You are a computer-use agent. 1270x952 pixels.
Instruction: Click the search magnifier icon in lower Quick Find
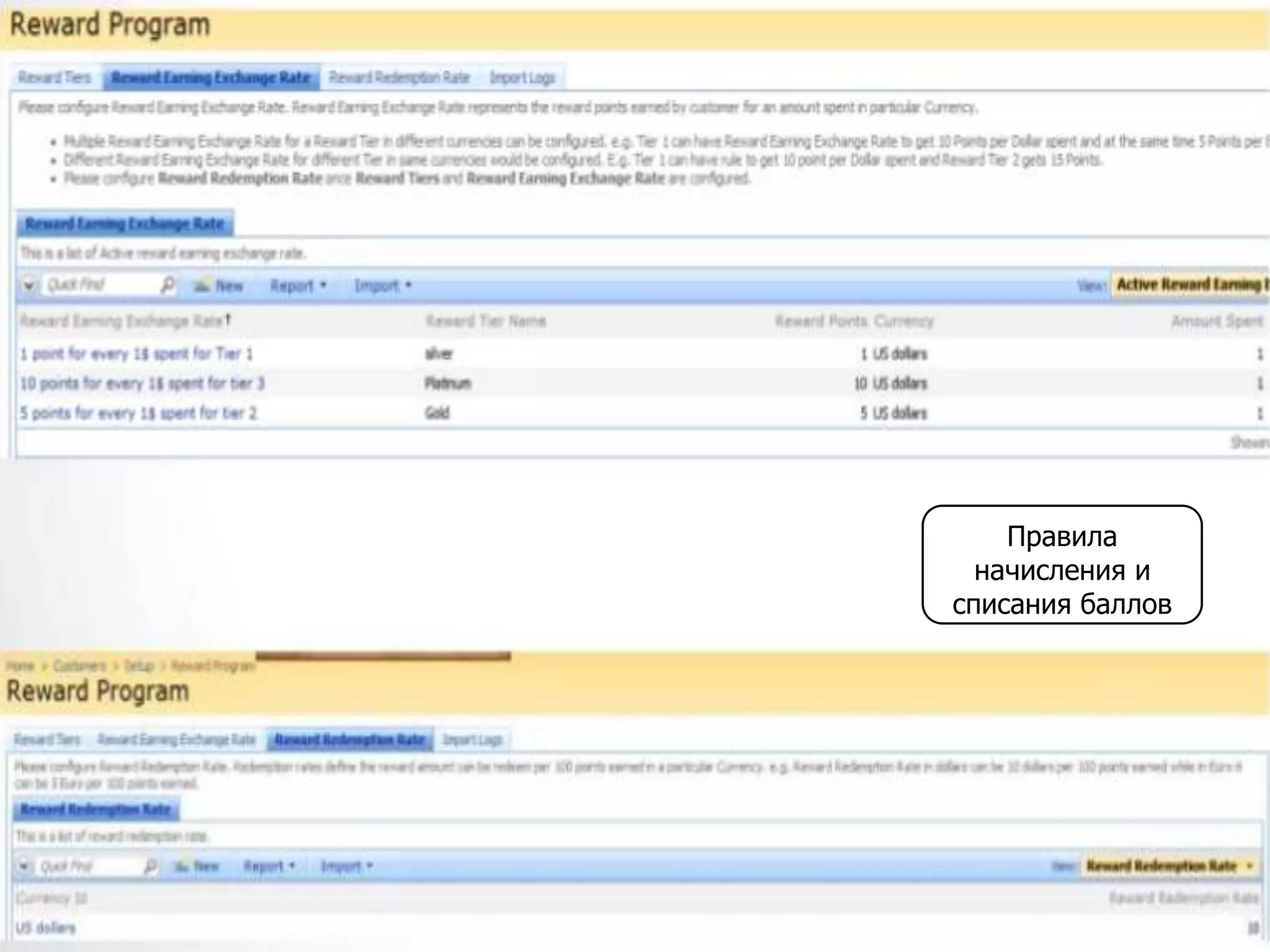[x=150, y=866]
